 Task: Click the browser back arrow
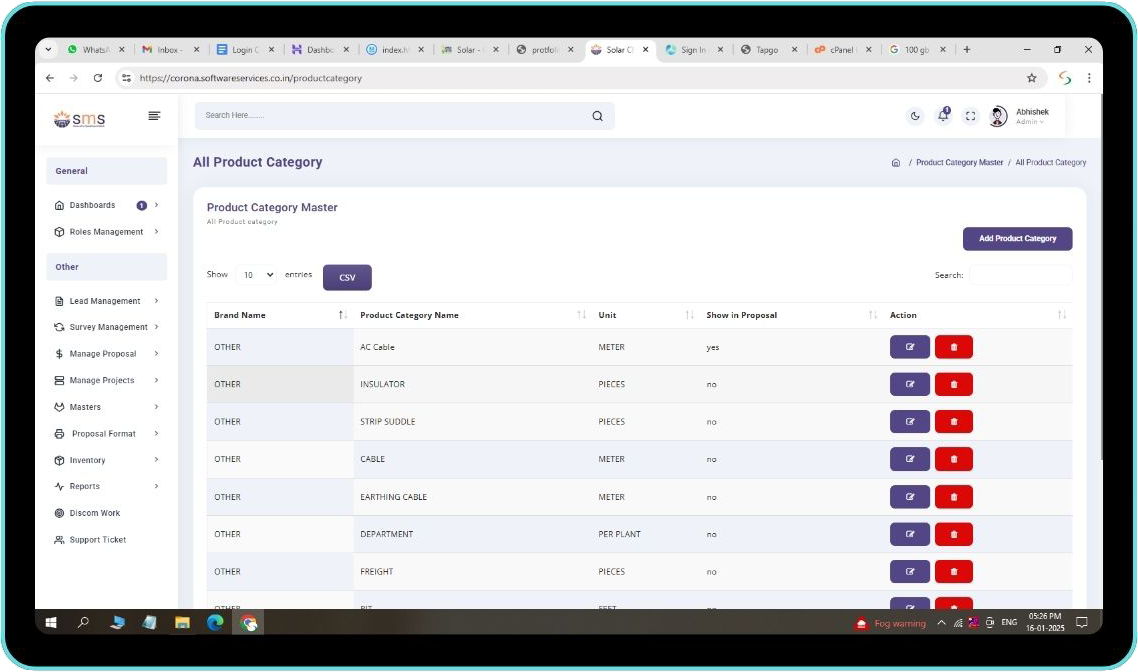pos(50,78)
